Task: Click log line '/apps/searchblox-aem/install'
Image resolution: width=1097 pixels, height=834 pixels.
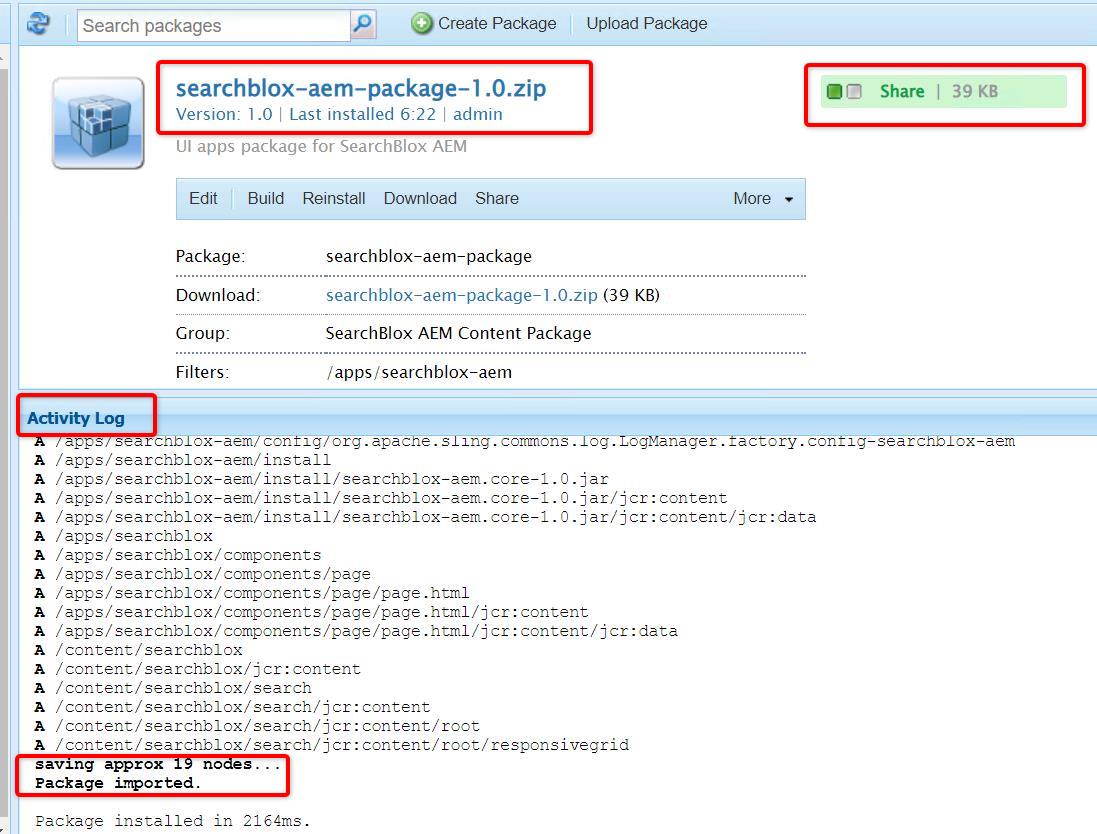Action: [192, 460]
